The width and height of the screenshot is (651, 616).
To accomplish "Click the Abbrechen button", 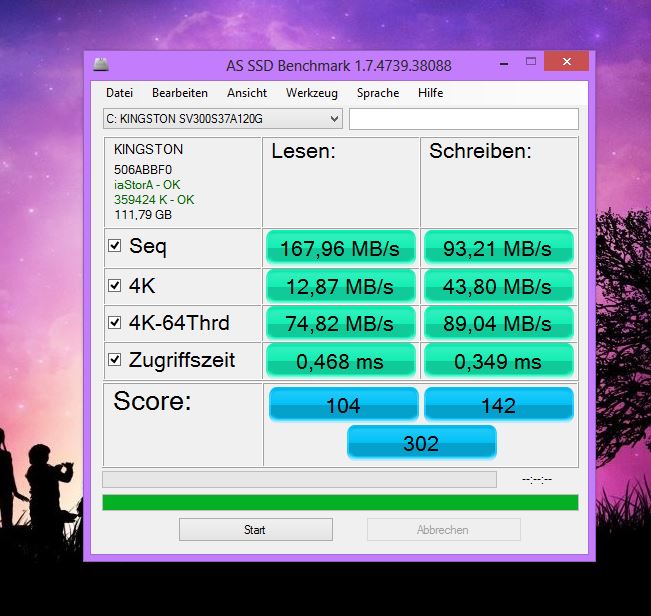I will [x=444, y=530].
